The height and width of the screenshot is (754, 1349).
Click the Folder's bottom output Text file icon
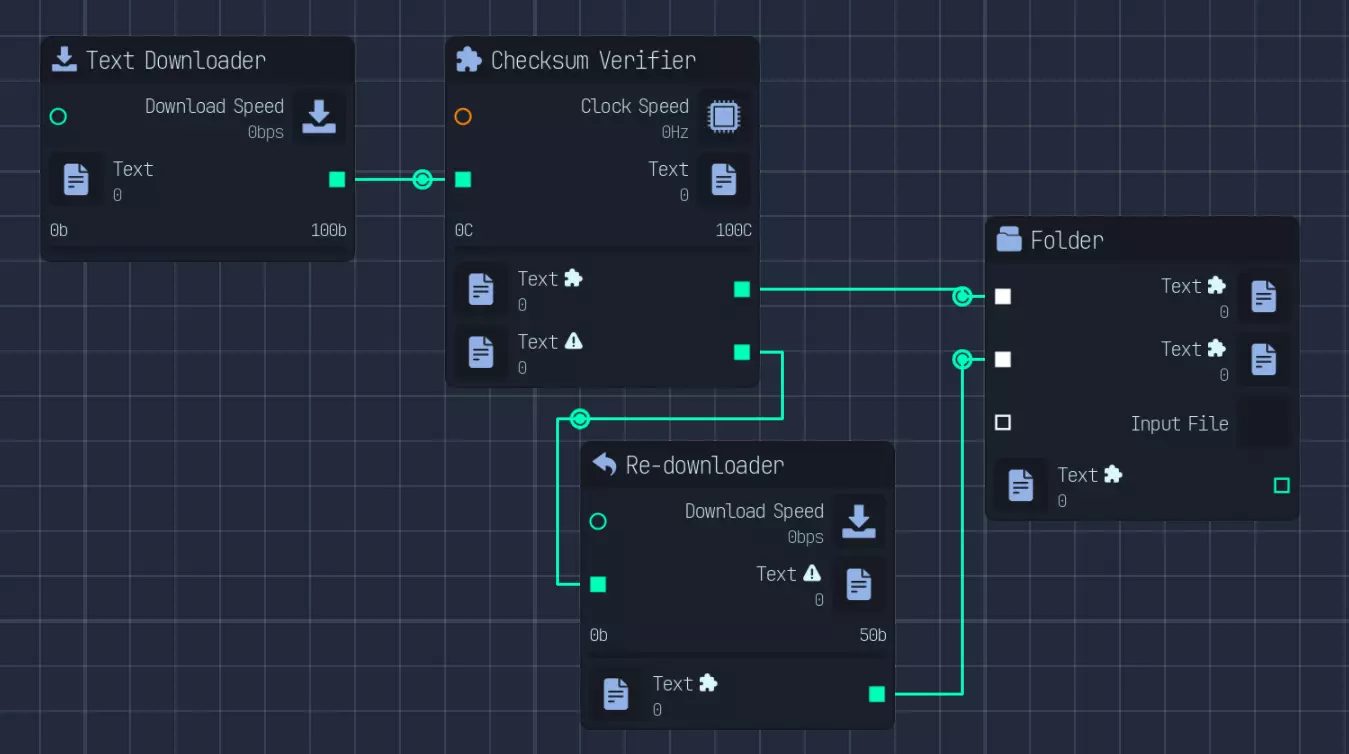click(1021, 486)
